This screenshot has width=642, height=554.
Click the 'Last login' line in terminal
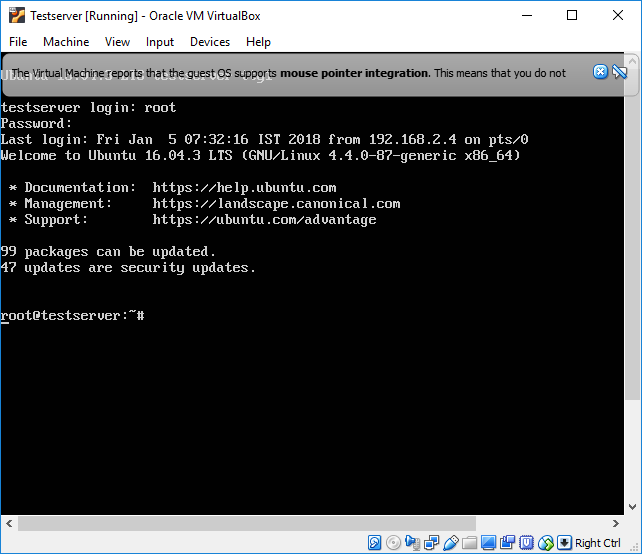264,140
